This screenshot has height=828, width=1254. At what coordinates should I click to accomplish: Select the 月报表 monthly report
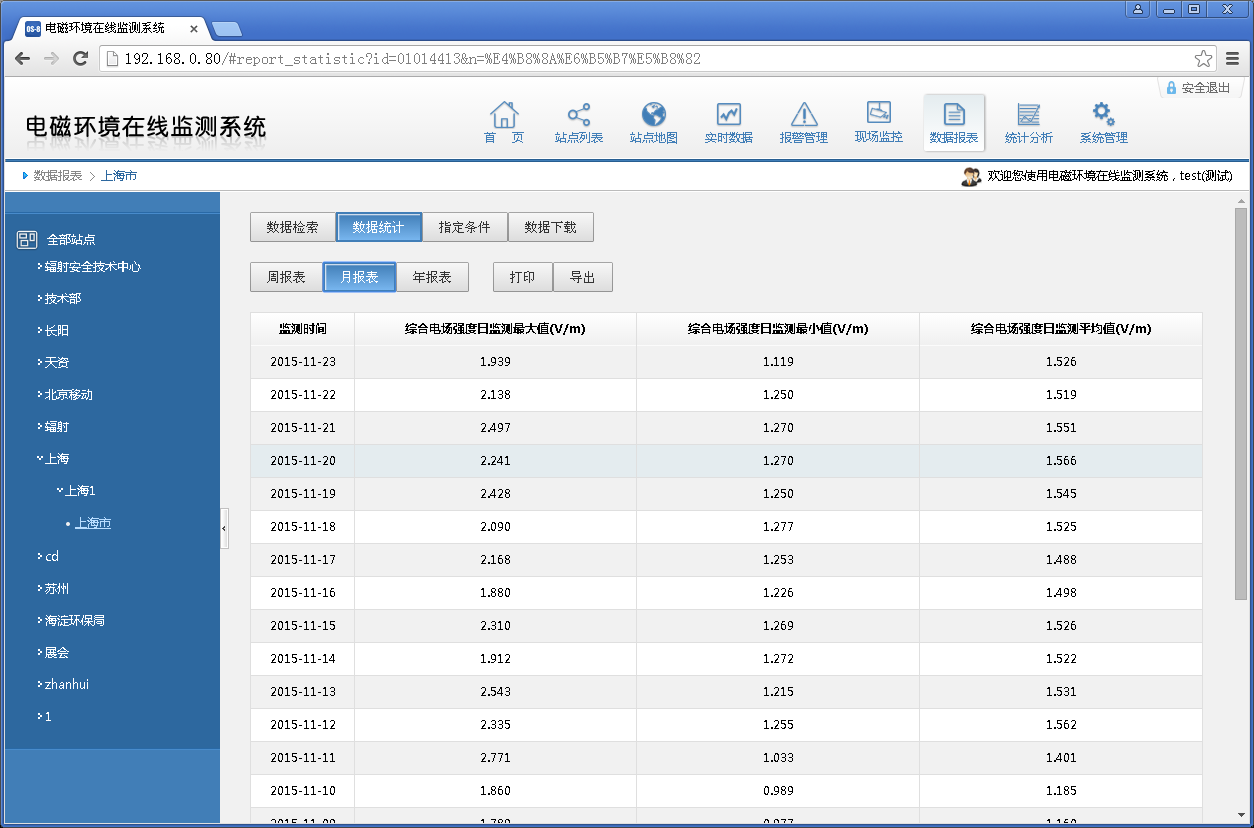[x=359, y=277]
